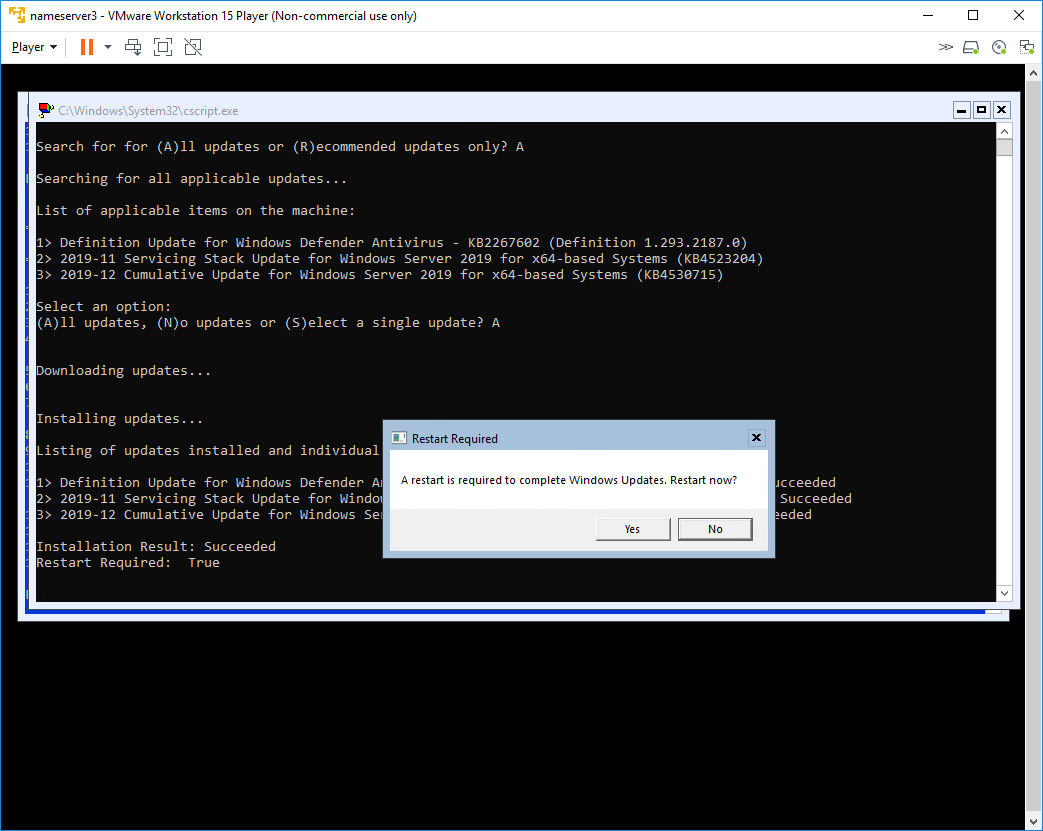
Task: Click the console scrollbar up arrow
Action: [1004, 131]
